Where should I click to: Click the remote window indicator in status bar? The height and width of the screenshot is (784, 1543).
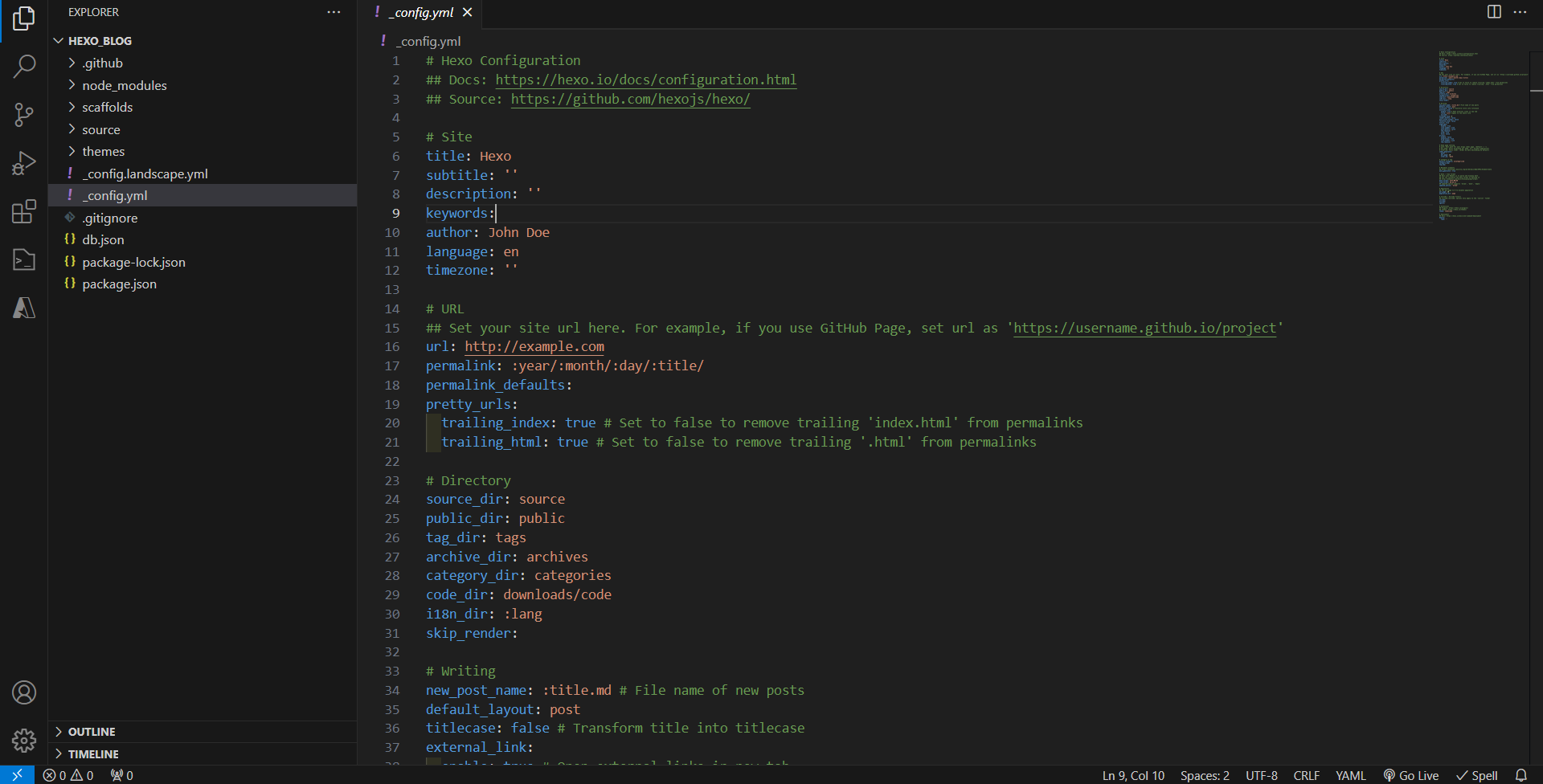point(17,775)
